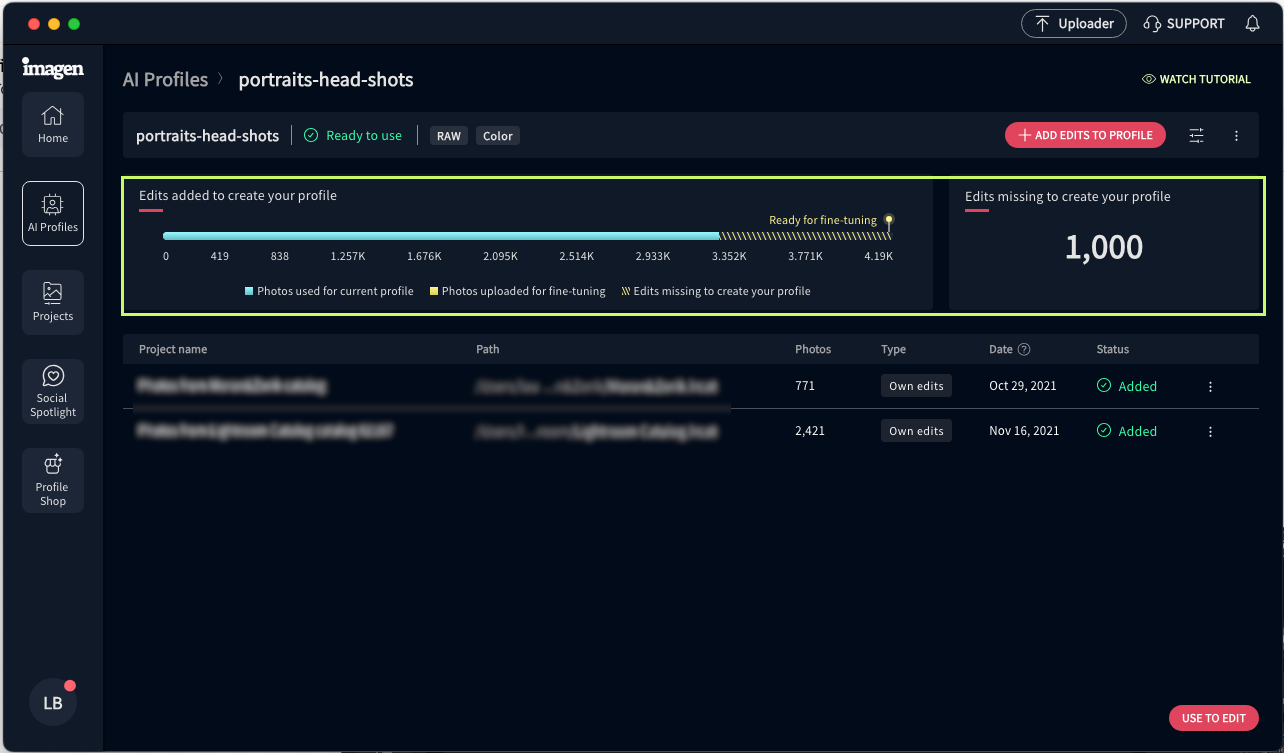Click Watch Tutorial link
Image resolution: width=1284 pixels, height=753 pixels.
[1196, 79]
